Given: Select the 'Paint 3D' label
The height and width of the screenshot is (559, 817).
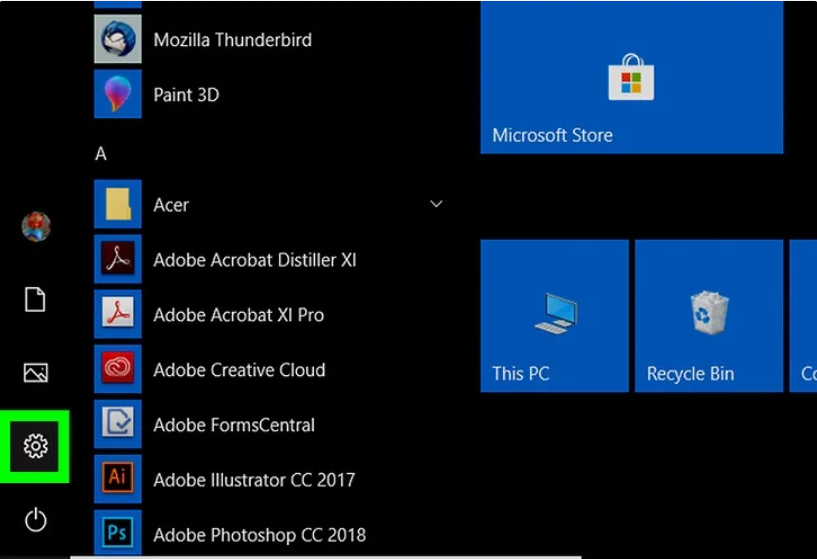Looking at the screenshot, I should (x=186, y=95).
